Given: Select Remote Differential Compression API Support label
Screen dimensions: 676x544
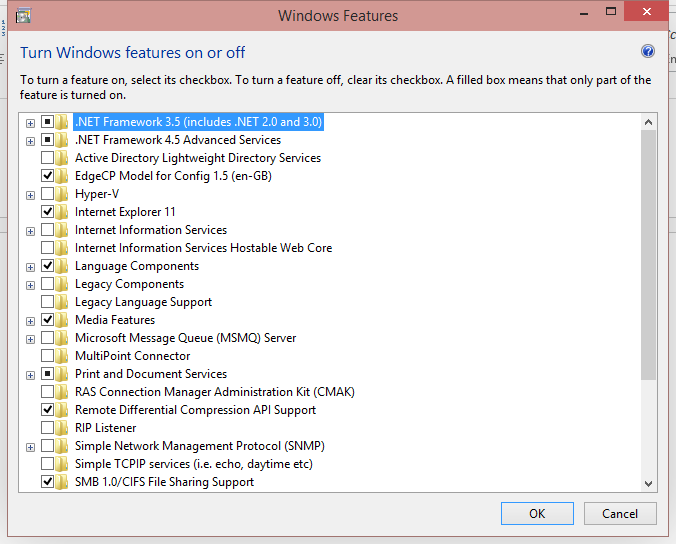Looking at the screenshot, I should [195, 410].
